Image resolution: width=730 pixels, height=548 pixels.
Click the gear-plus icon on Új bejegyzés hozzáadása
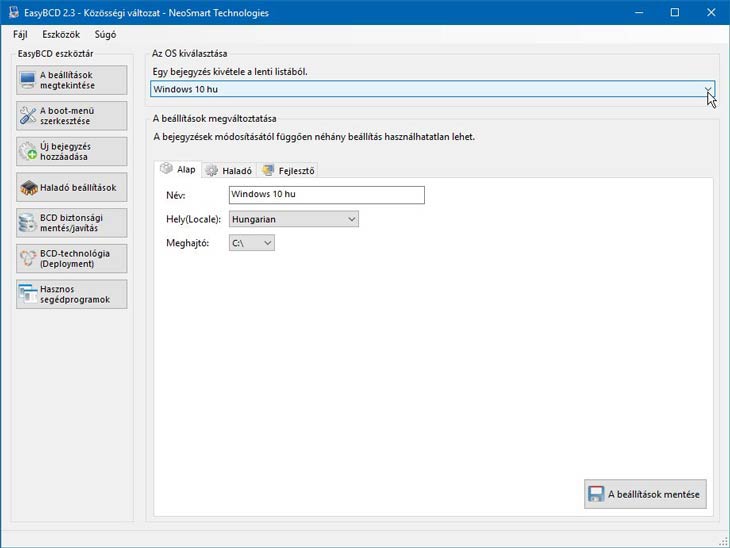[28, 152]
